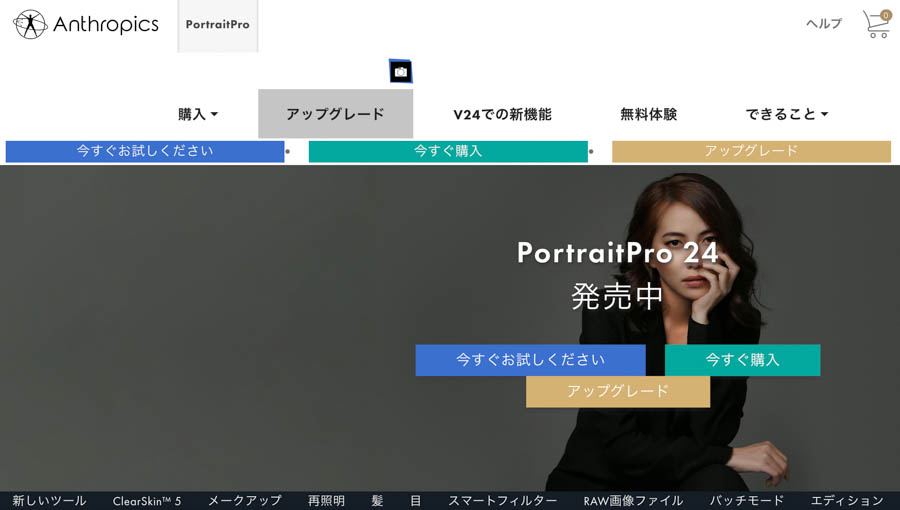Select the PortraitPro product tab
Image resolution: width=900 pixels, height=510 pixels.
(x=218, y=25)
